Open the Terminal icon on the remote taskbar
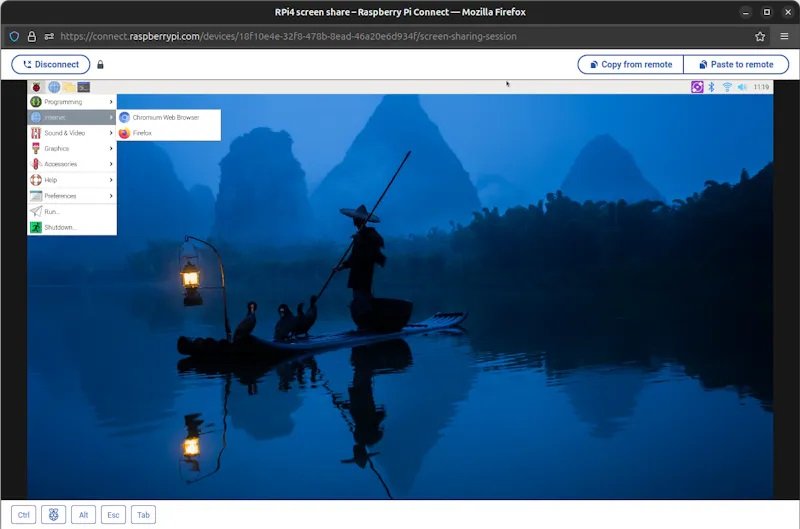 [x=84, y=87]
